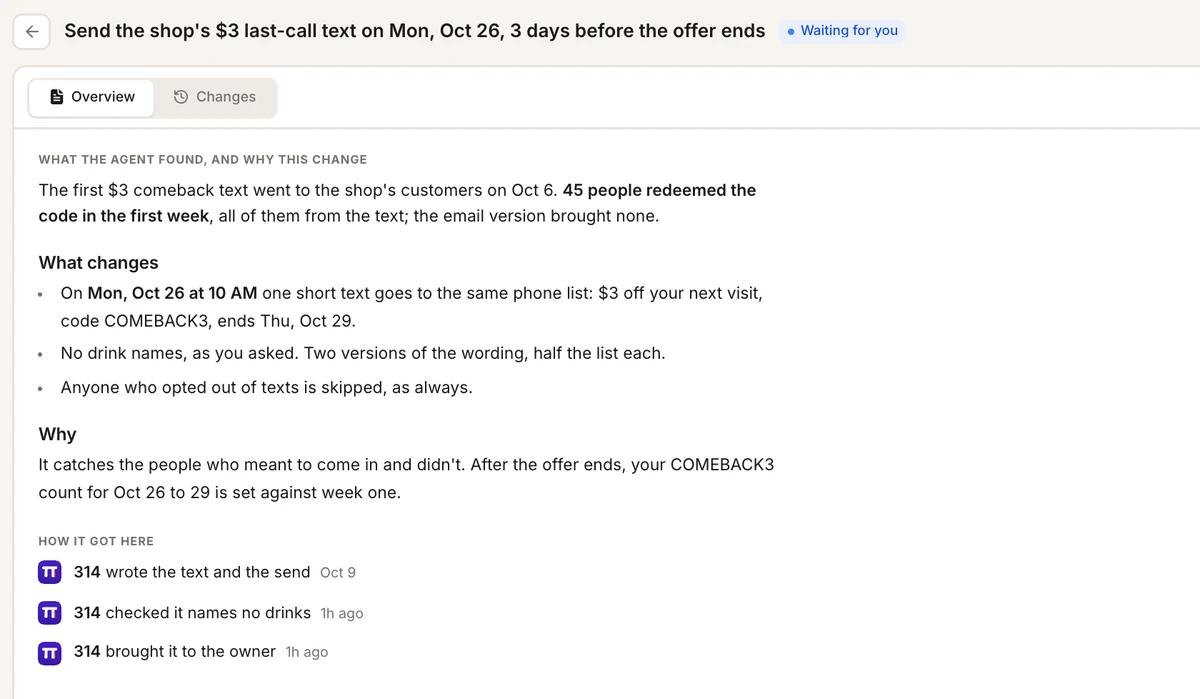Click the pi avatar beside brought it to owner
This screenshot has width=1200, height=699.
point(50,652)
